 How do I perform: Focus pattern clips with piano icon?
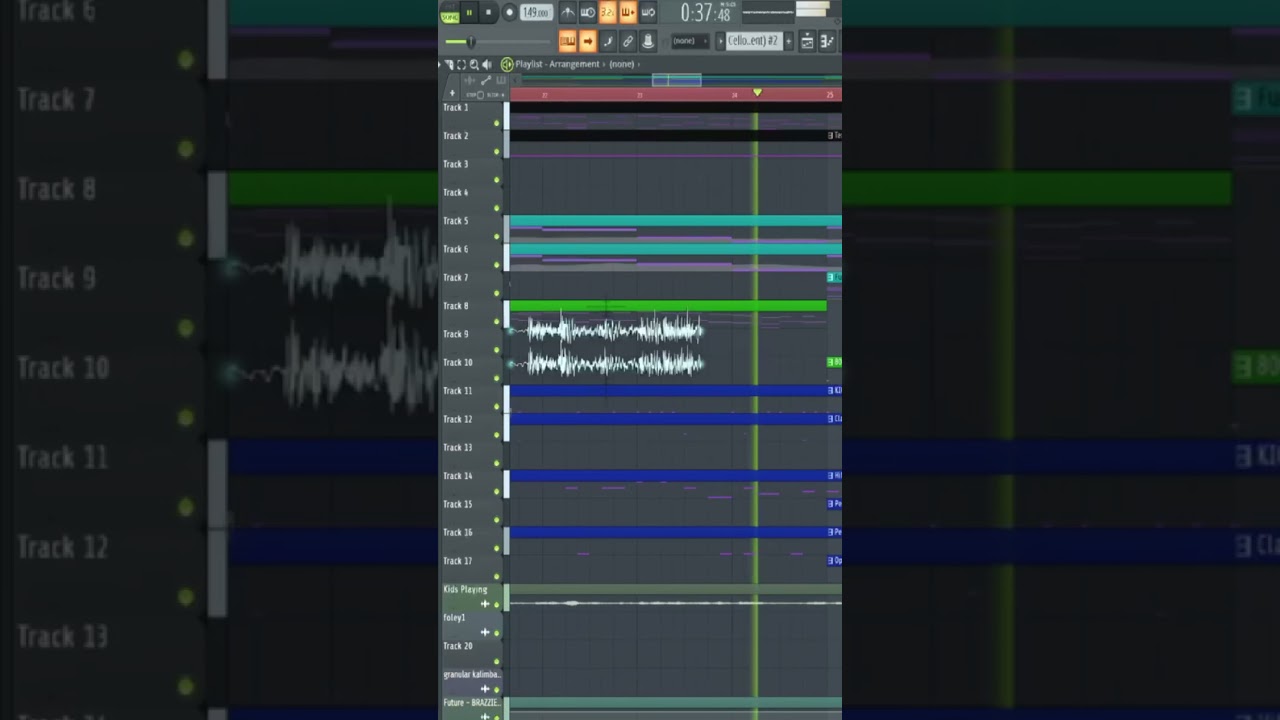[501, 81]
